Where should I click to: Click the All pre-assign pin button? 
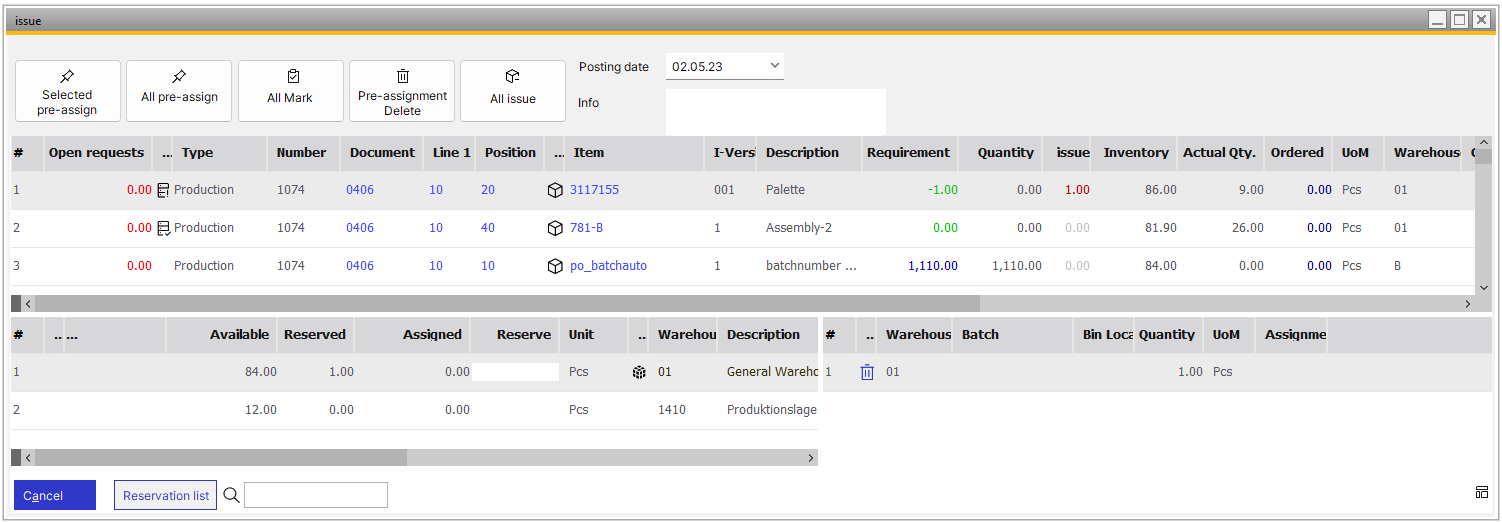click(179, 91)
